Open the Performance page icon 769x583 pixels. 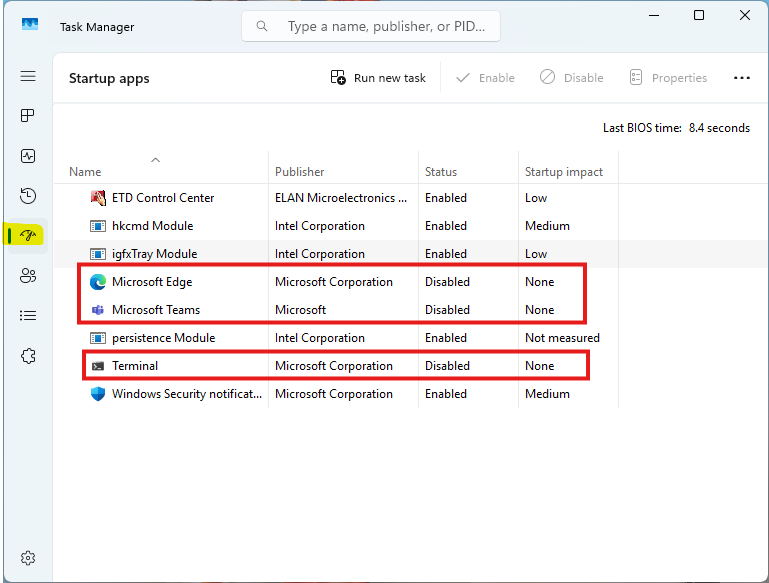(28, 156)
